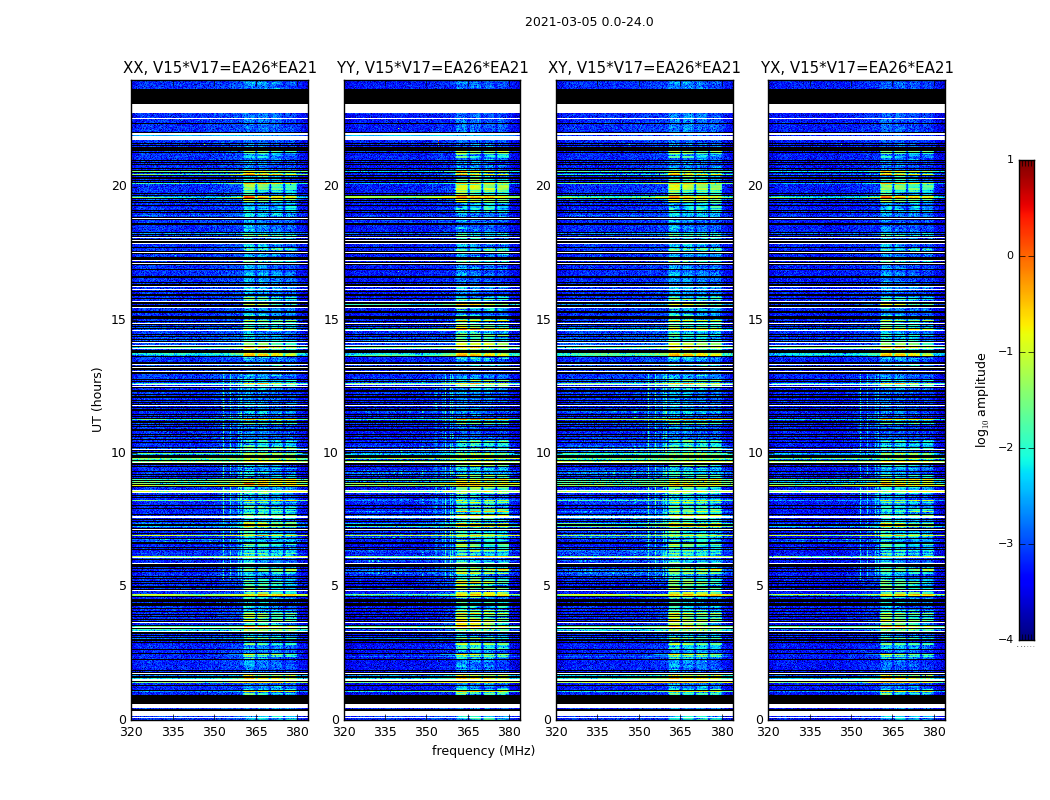
Task: Click the colorbar tick label −4
Action: tap(1008, 640)
